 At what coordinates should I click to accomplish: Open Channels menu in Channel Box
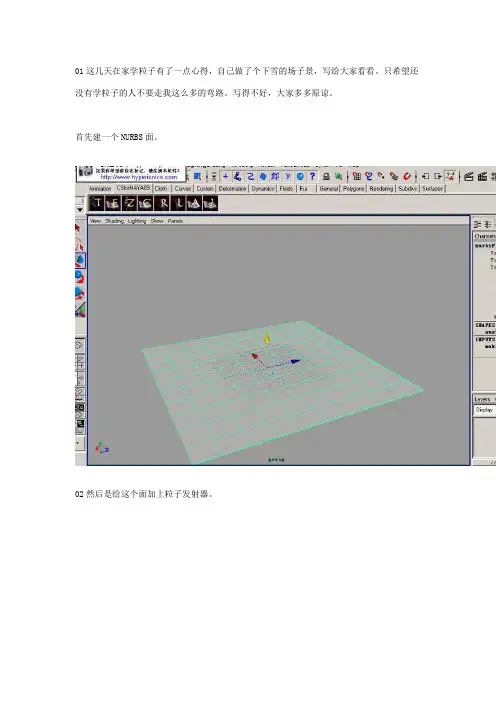(485, 236)
